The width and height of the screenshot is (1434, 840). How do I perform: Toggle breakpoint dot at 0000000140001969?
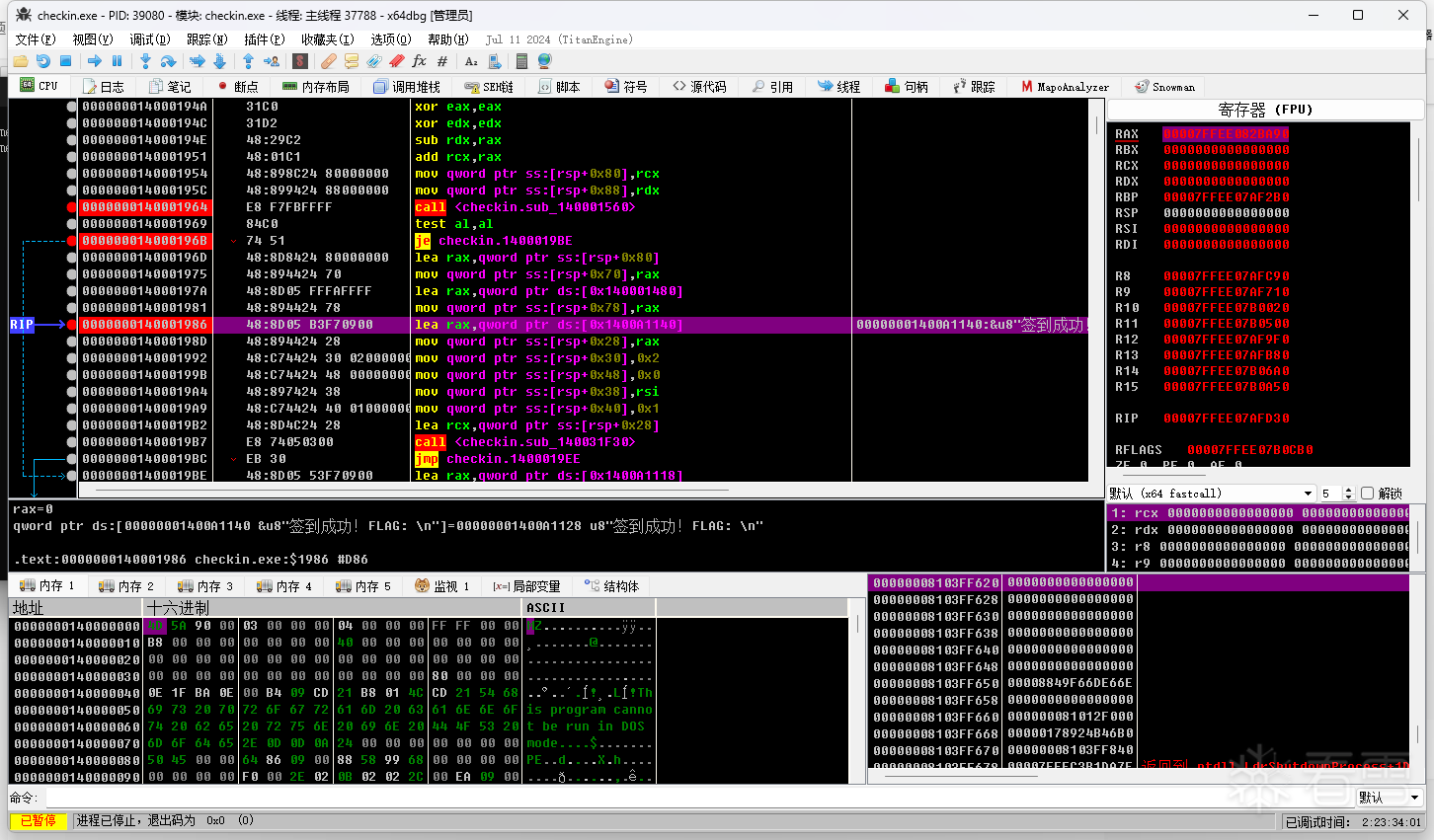71,224
